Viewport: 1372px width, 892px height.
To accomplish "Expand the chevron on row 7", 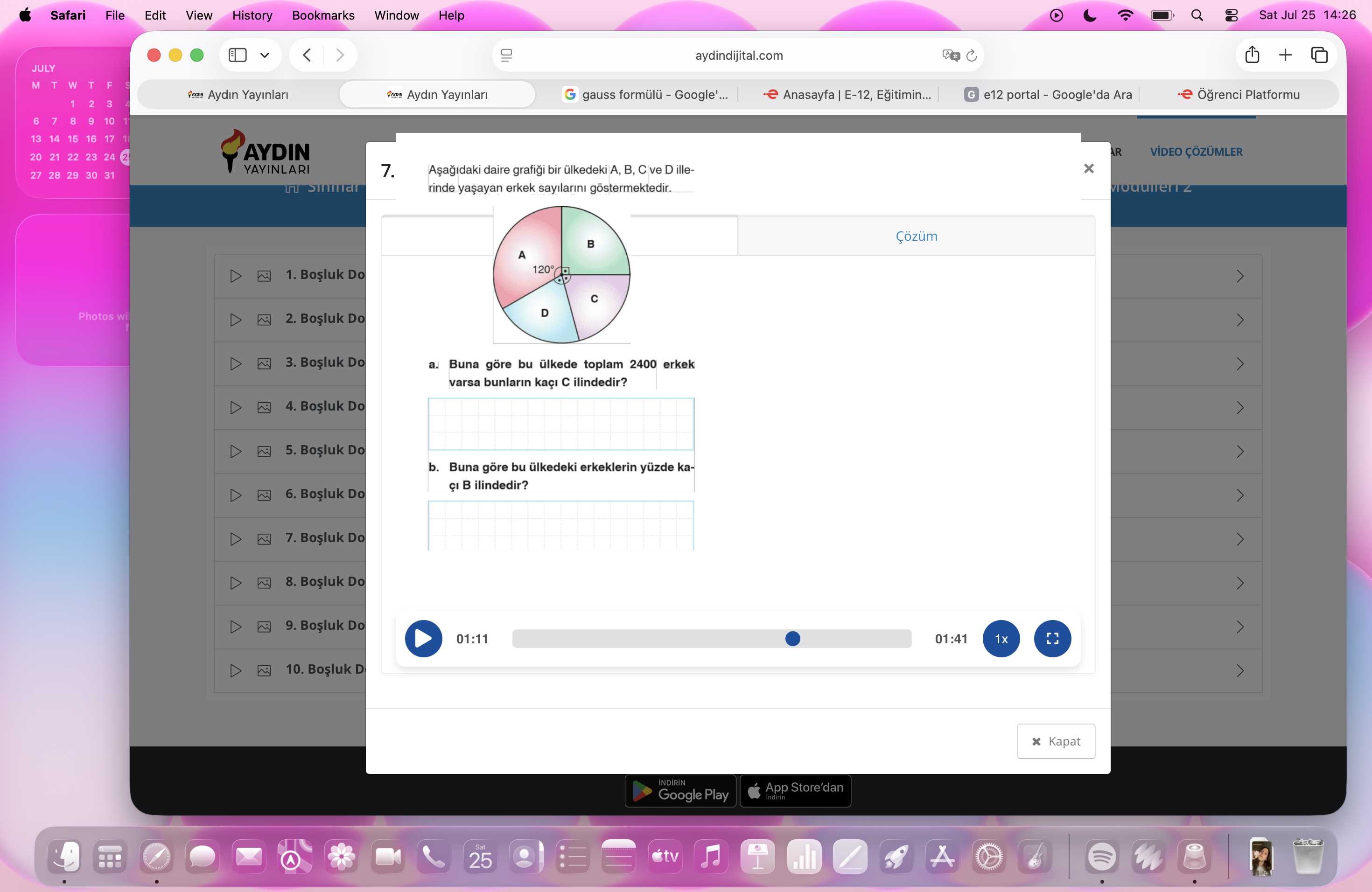I will pyautogui.click(x=1240, y=539).
